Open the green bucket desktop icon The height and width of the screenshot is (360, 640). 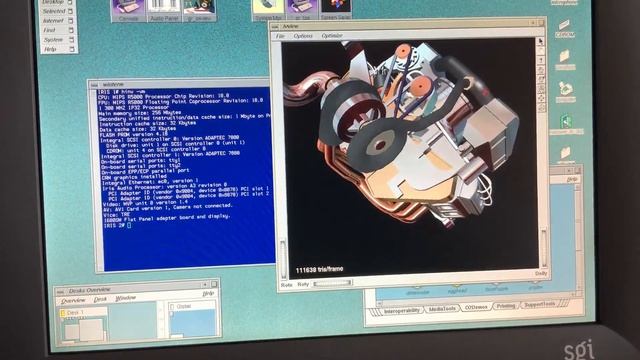[566, 91]
